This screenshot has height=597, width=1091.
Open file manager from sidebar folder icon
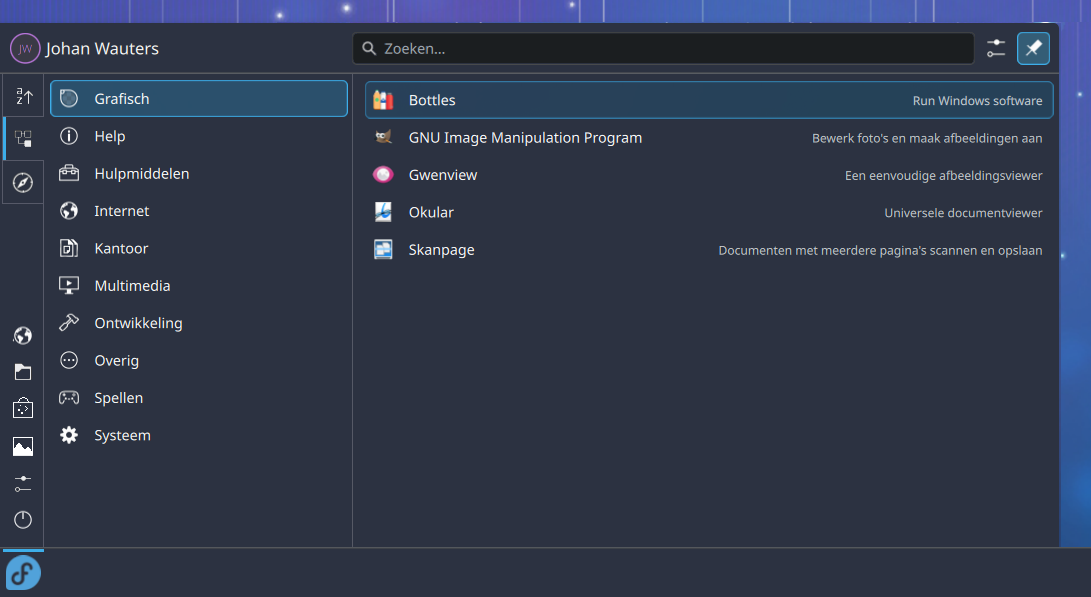[x=23, y=372]
